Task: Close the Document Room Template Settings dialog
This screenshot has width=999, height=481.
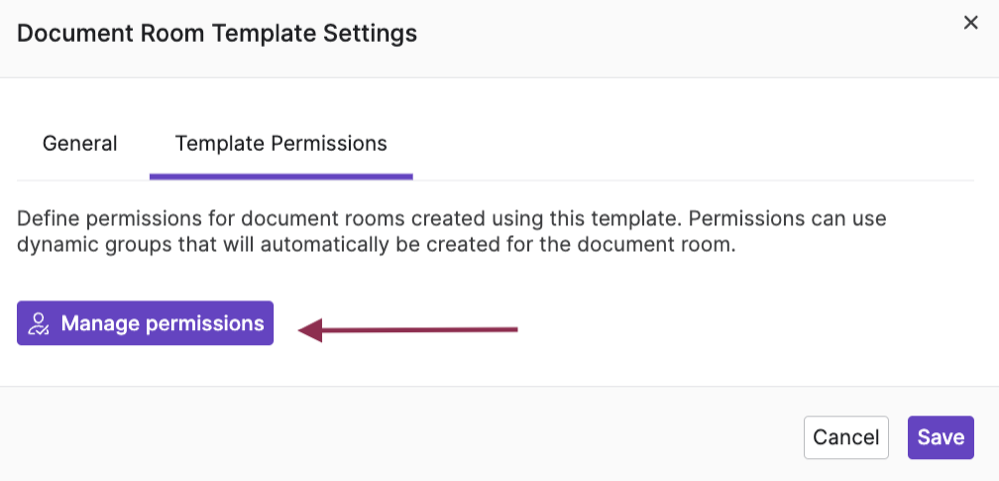Action: [970, 23]
